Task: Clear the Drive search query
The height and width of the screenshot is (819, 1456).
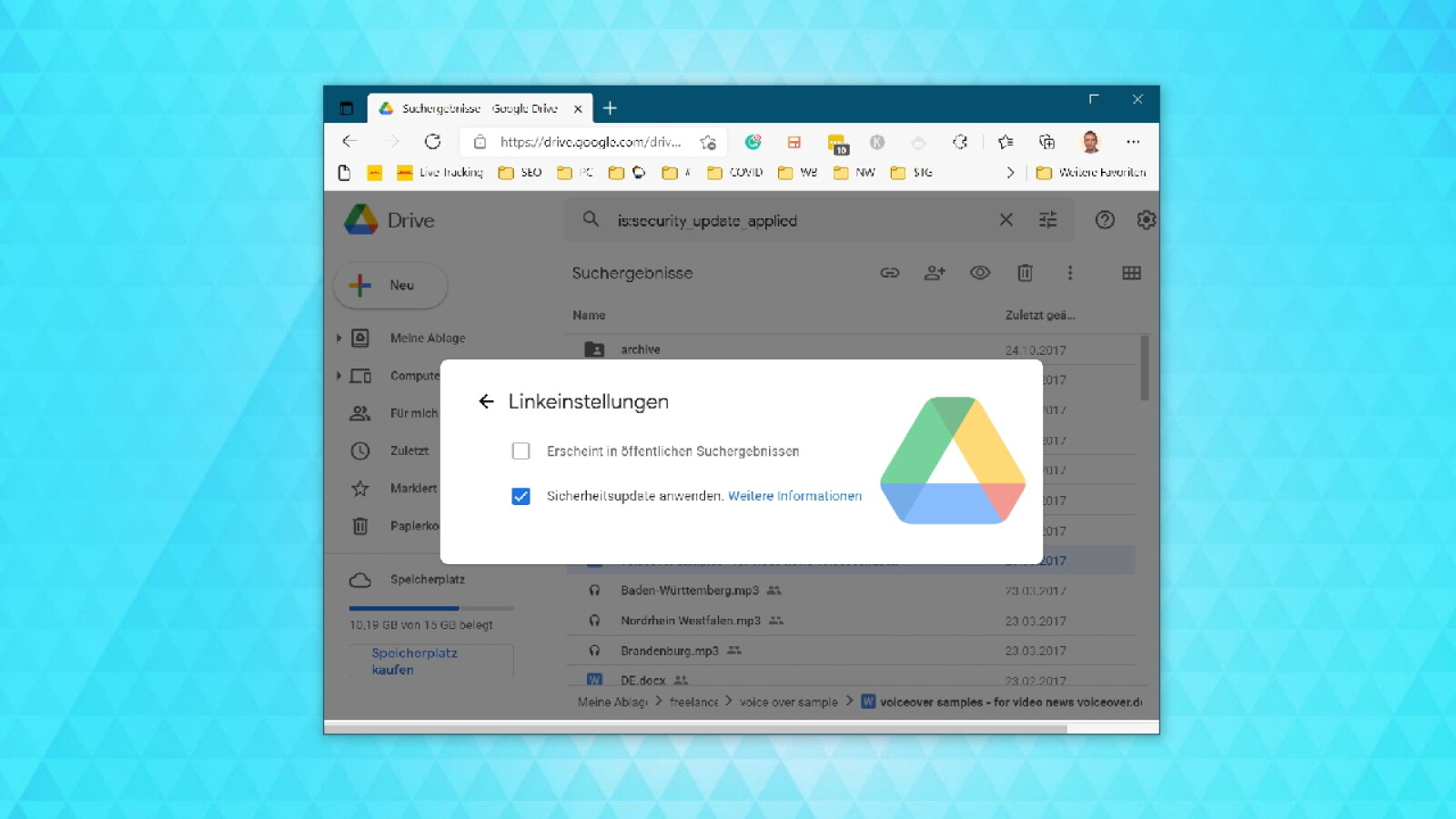Action: 1006,219
